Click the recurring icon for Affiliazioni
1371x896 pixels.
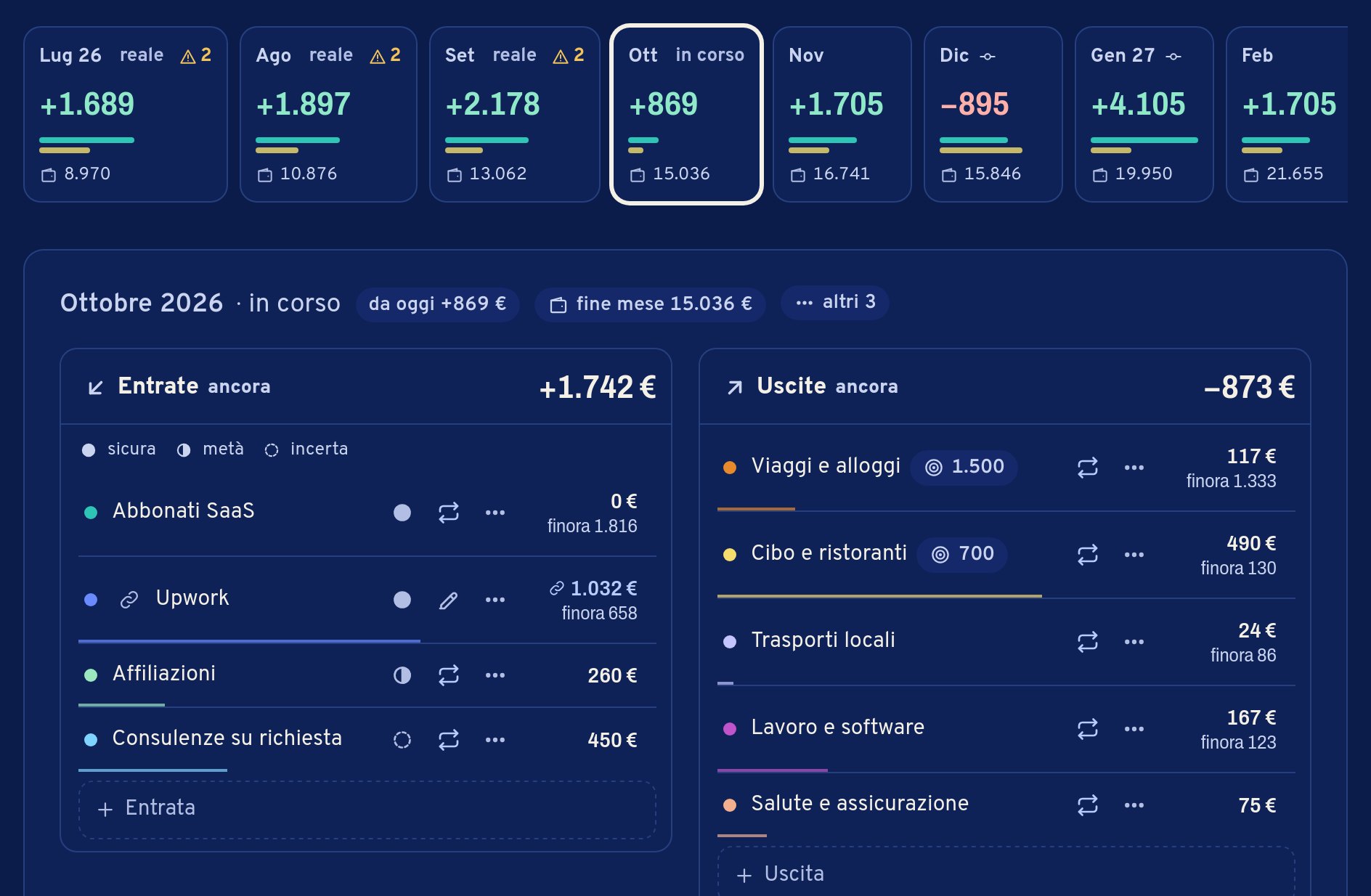449,675
